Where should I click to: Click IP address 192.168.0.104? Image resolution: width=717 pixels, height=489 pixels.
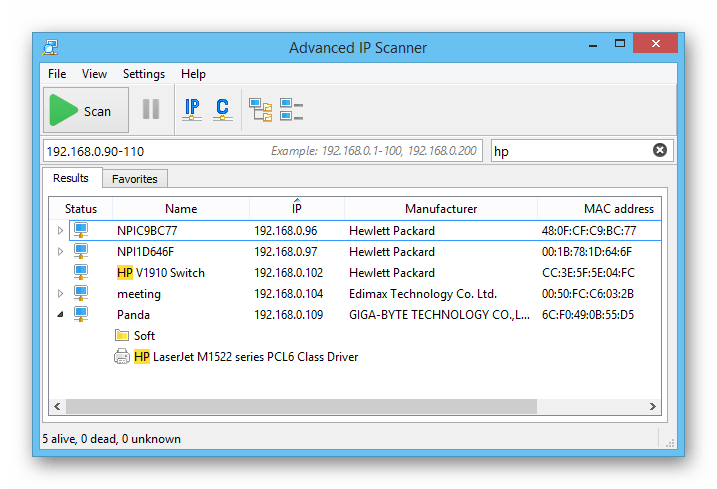point(289,294)
